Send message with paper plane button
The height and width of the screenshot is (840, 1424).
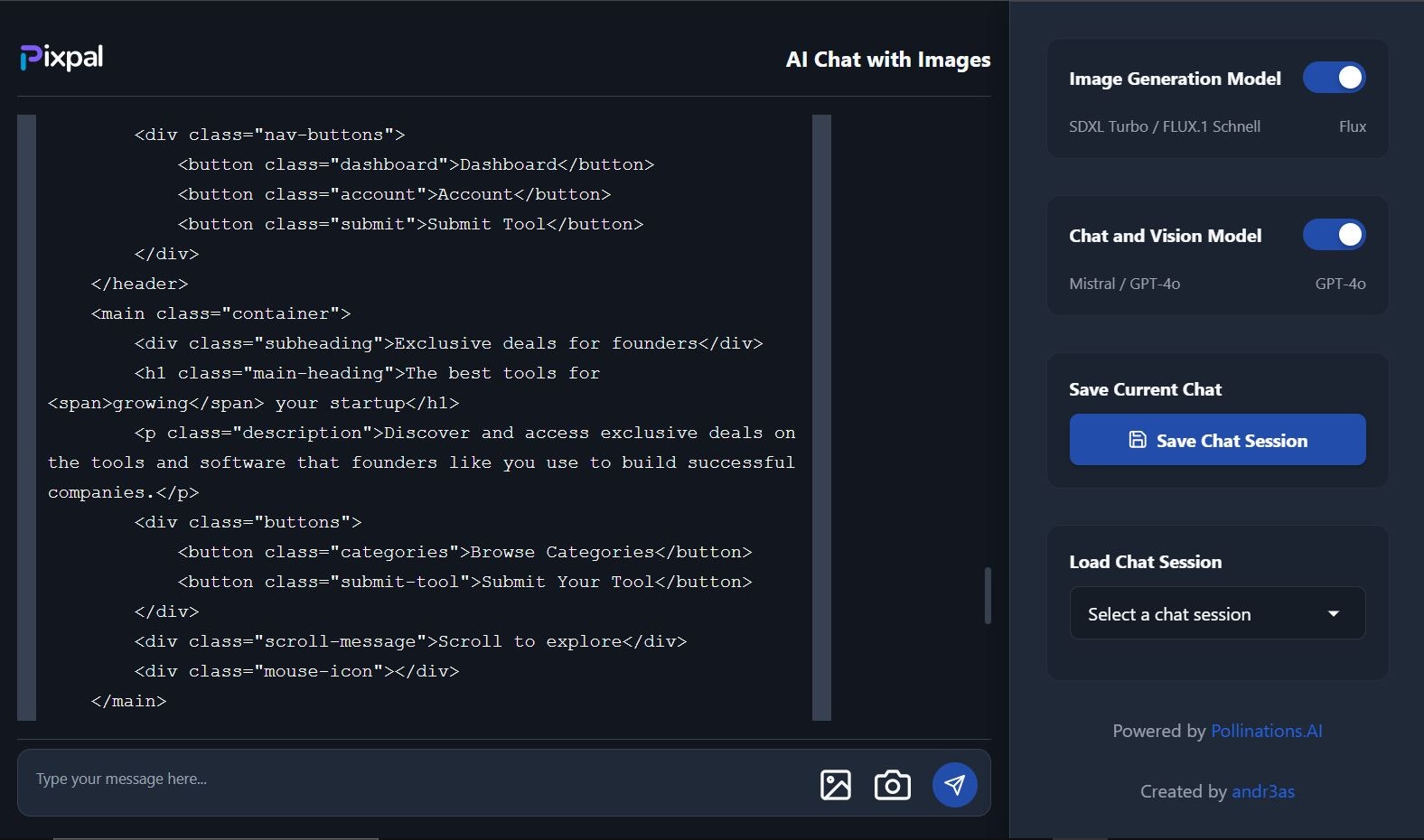955,785
